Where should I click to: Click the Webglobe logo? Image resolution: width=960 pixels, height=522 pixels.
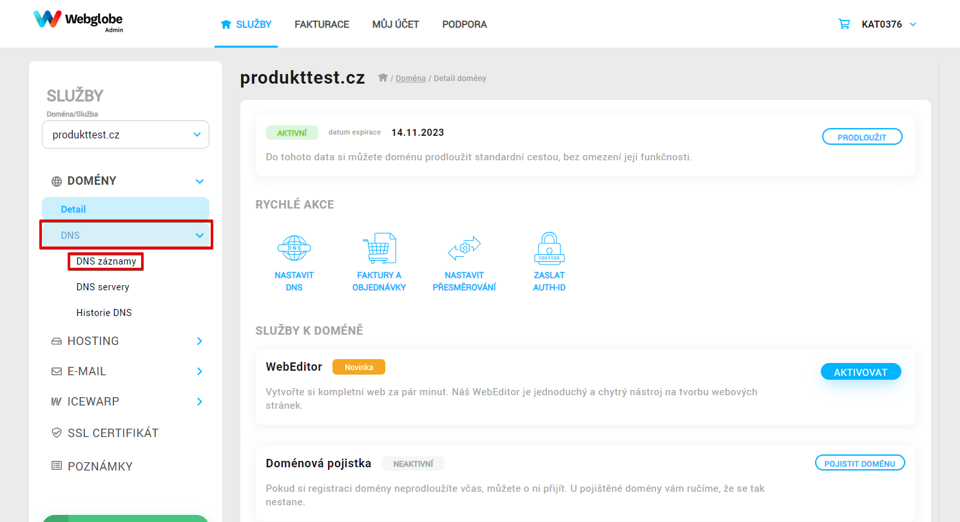(x=78, y=20)
